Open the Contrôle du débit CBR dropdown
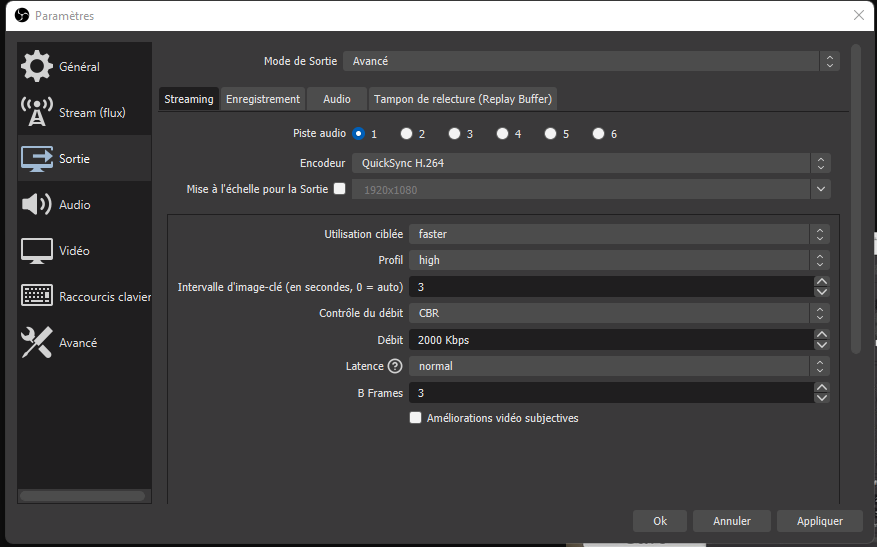 [x=618, y=314]
